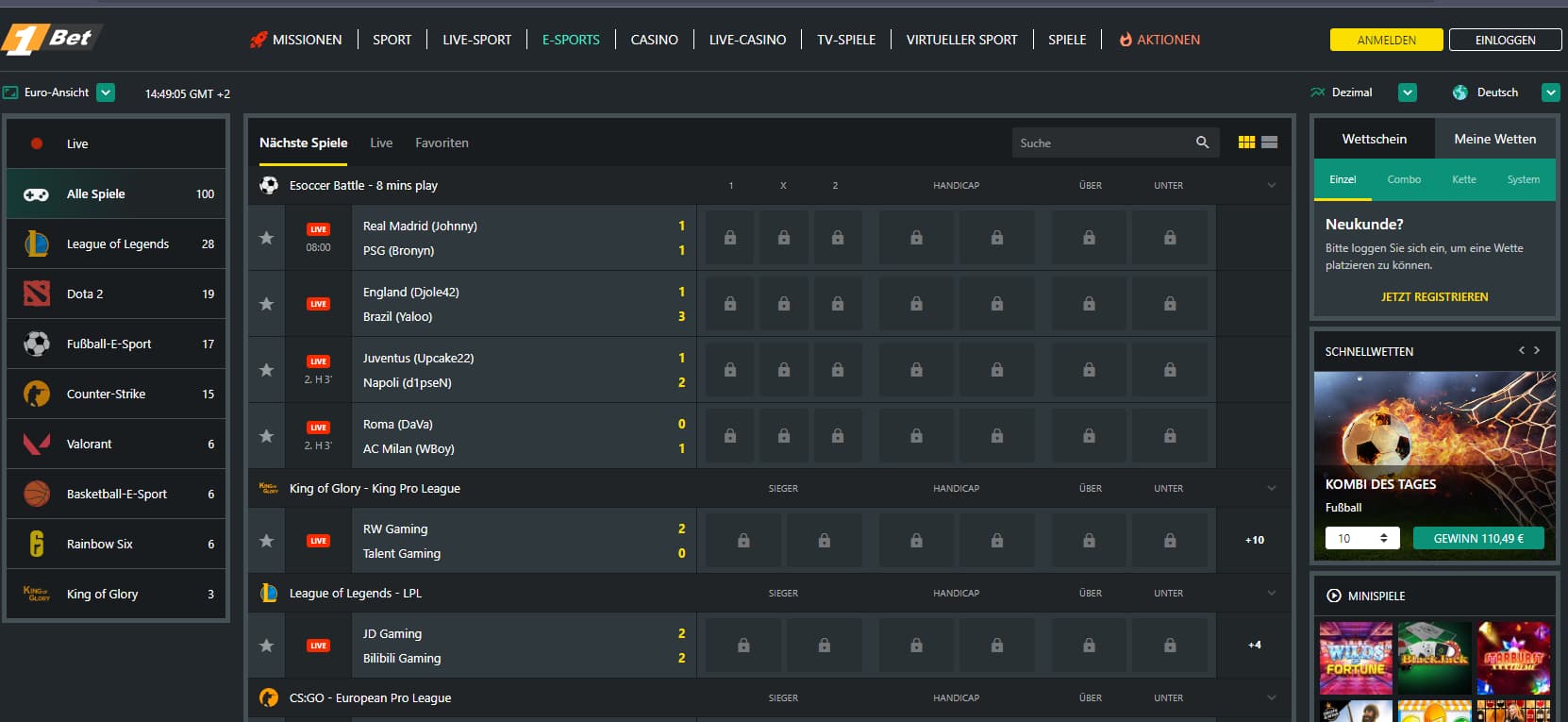Select the Counter-Strike sidebar icon
Image resolution: width=1568 pixels, height=722 pixels.
(x=36, y=394)
